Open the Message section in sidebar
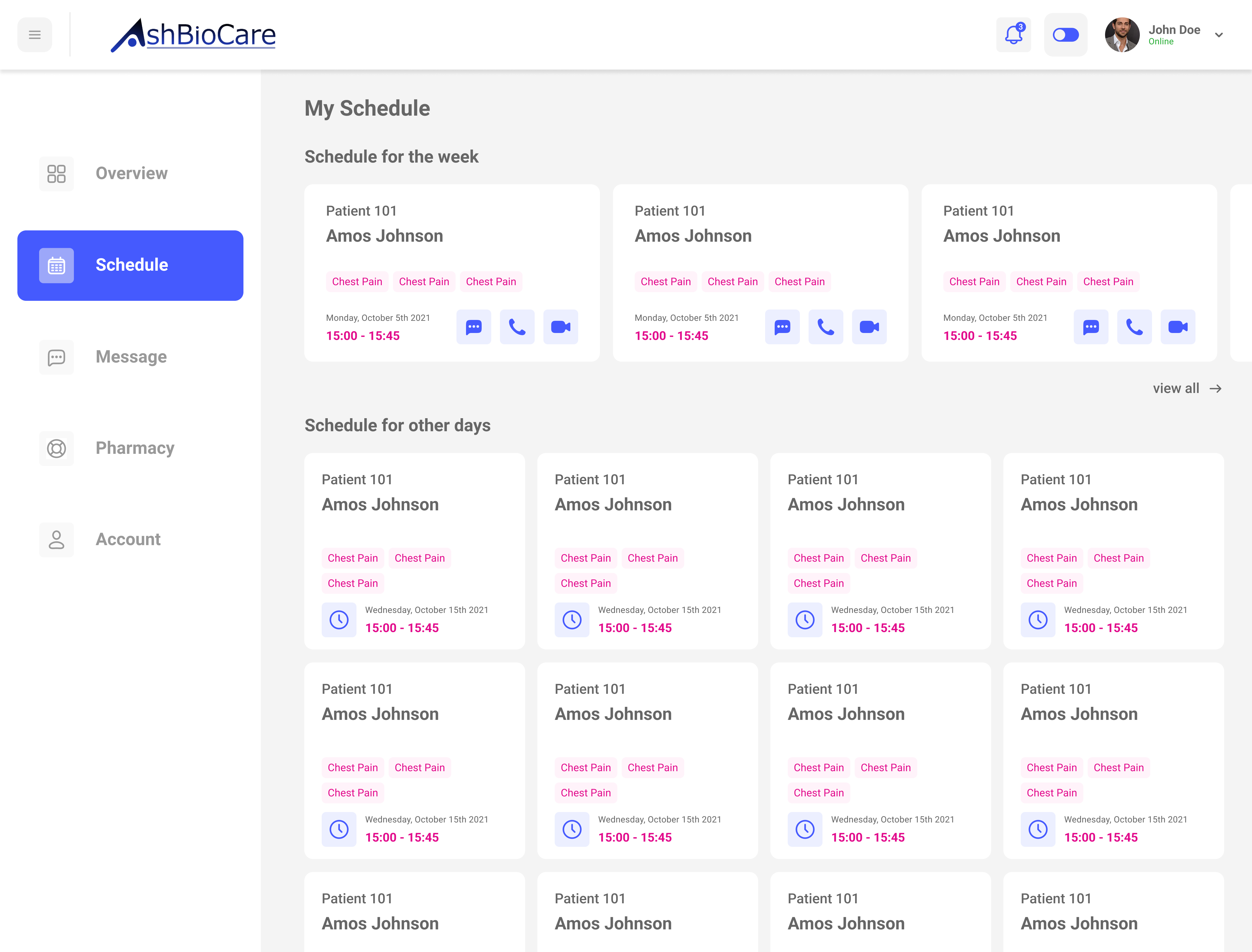1252x952 pixels. point(130,357)
